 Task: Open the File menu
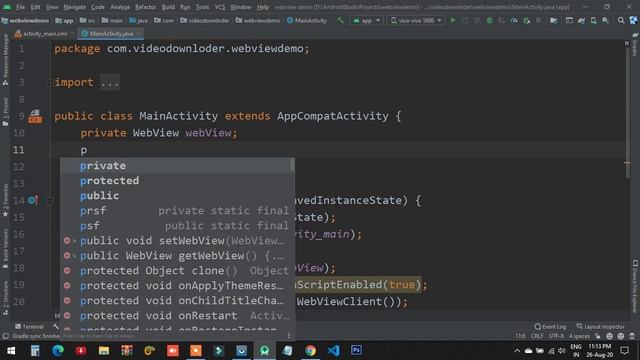coord(20,7)
